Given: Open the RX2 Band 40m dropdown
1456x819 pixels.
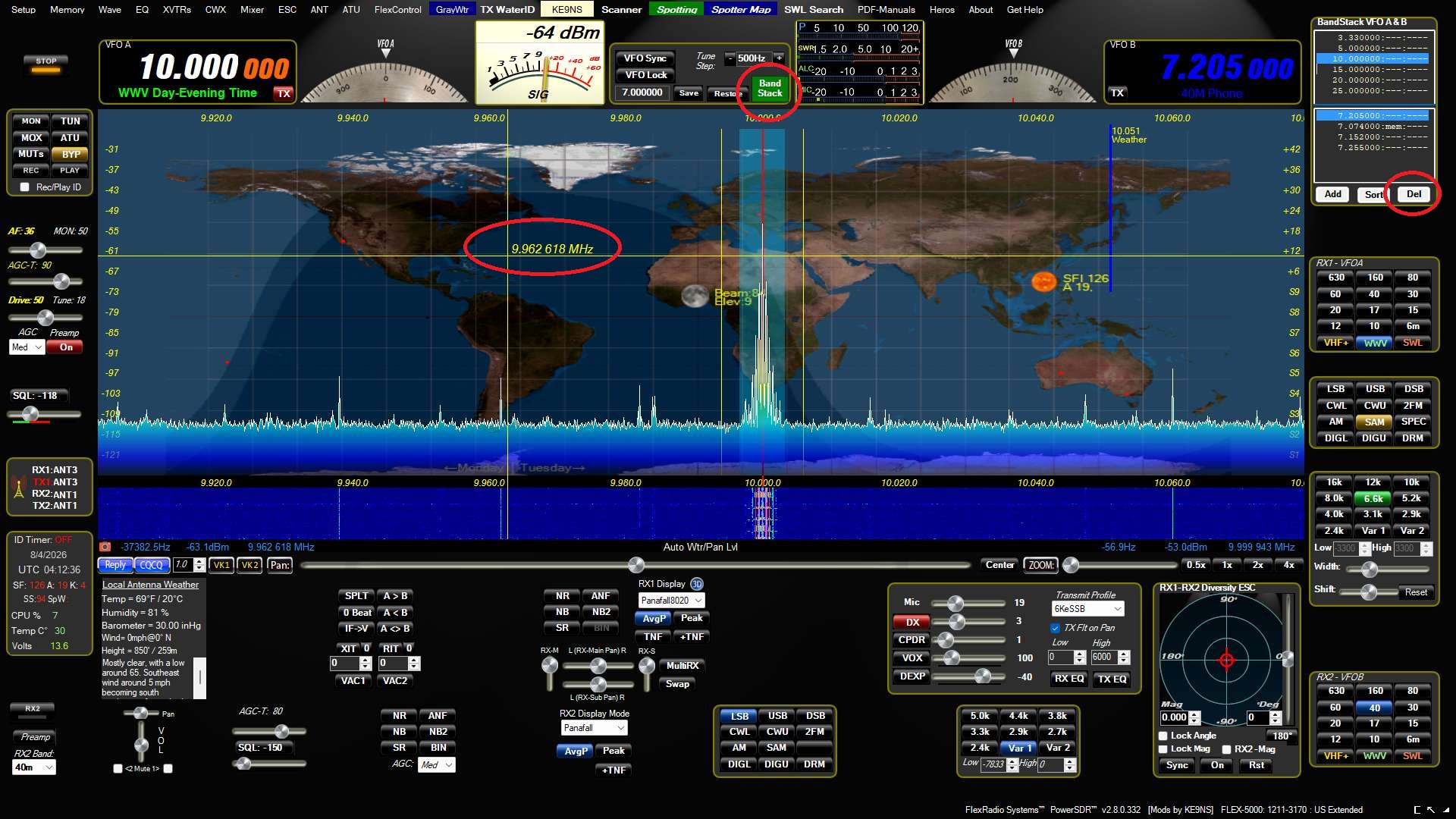Looking at the screenshot, I should click(x=34, y=767).
